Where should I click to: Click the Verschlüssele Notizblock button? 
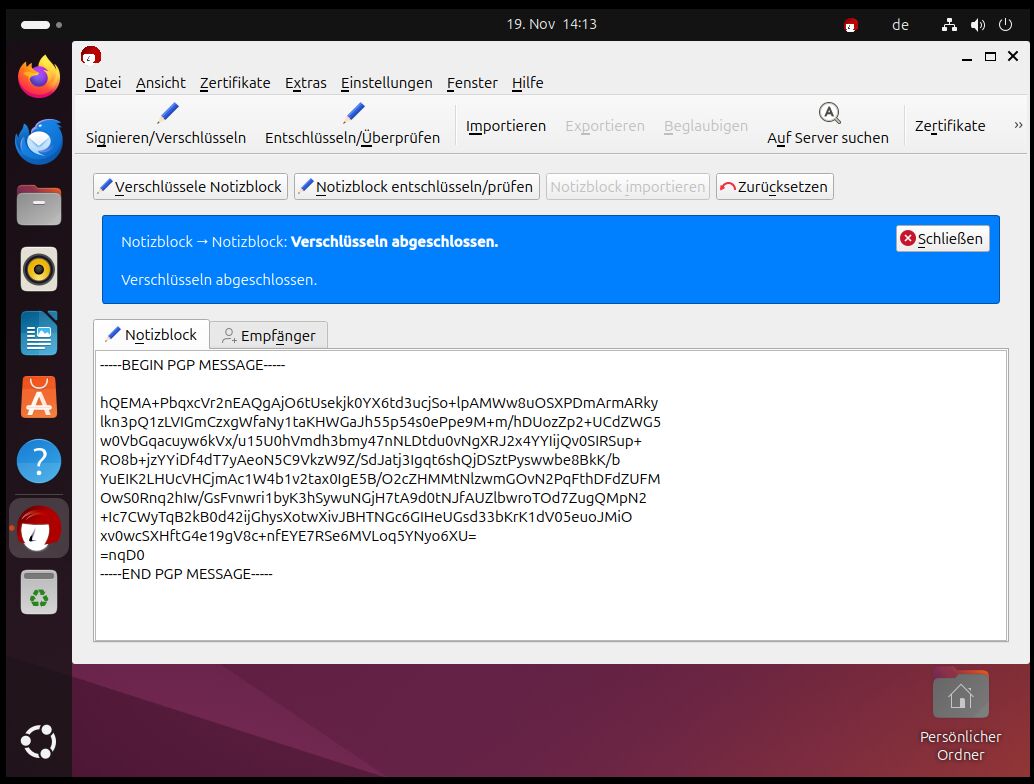[x=190, y=187]
